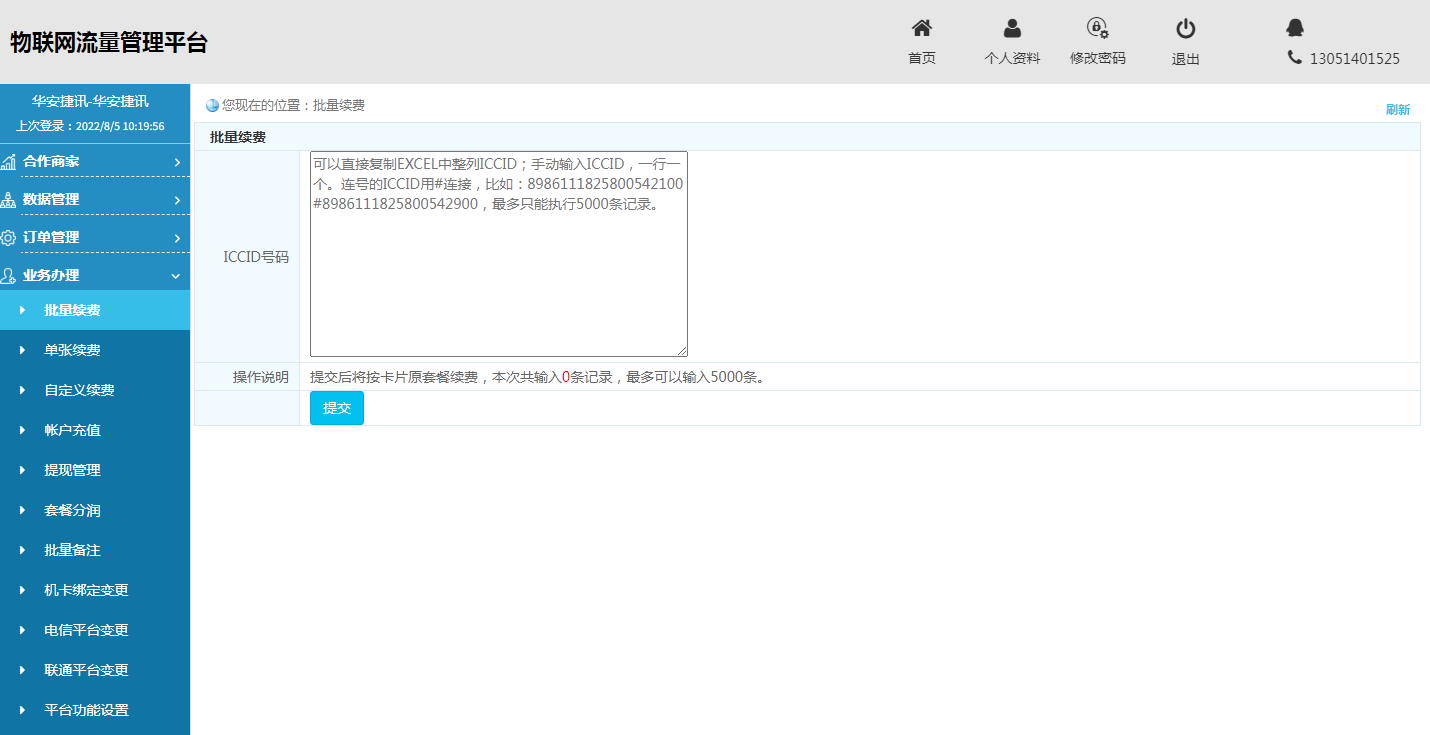Select 批量备注 menu item
The image size is (1430, 735).
tap(95, 550)
